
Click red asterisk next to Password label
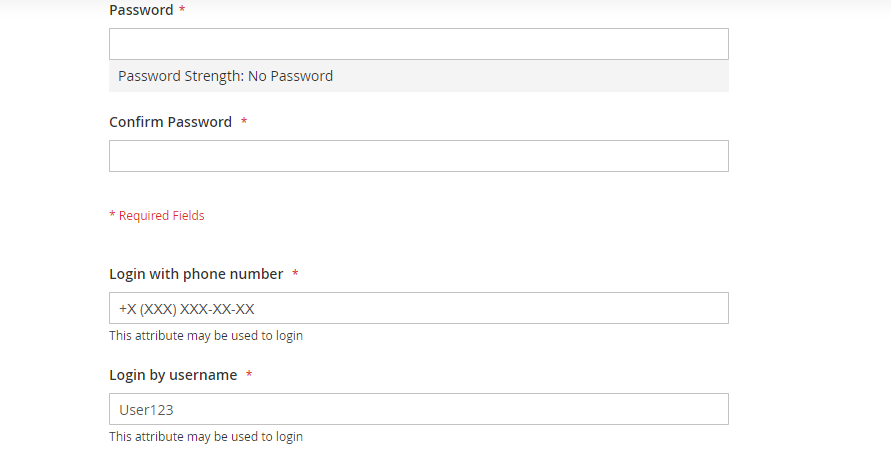(182, 10)
